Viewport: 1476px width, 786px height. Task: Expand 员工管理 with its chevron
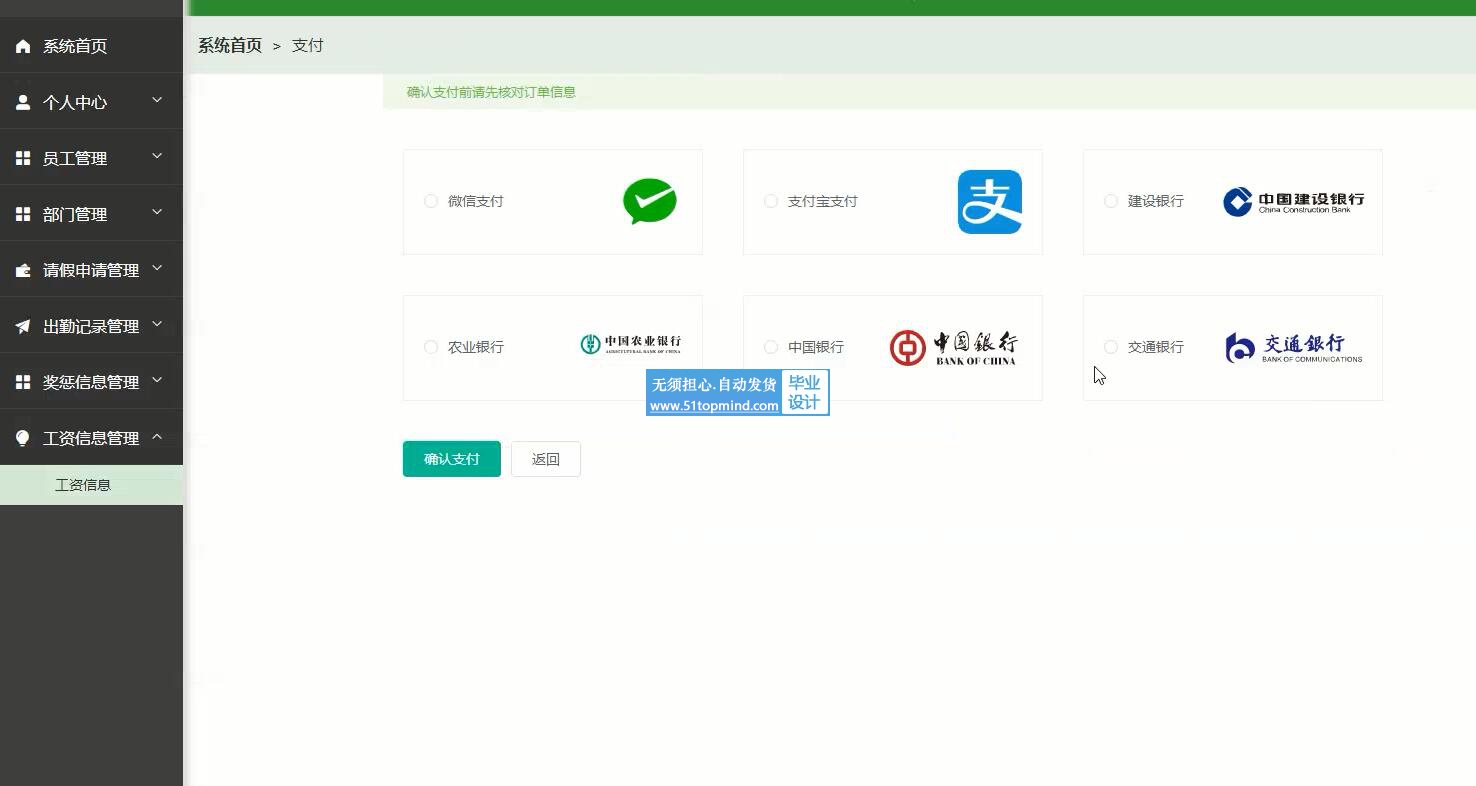[x=157, y=156]
